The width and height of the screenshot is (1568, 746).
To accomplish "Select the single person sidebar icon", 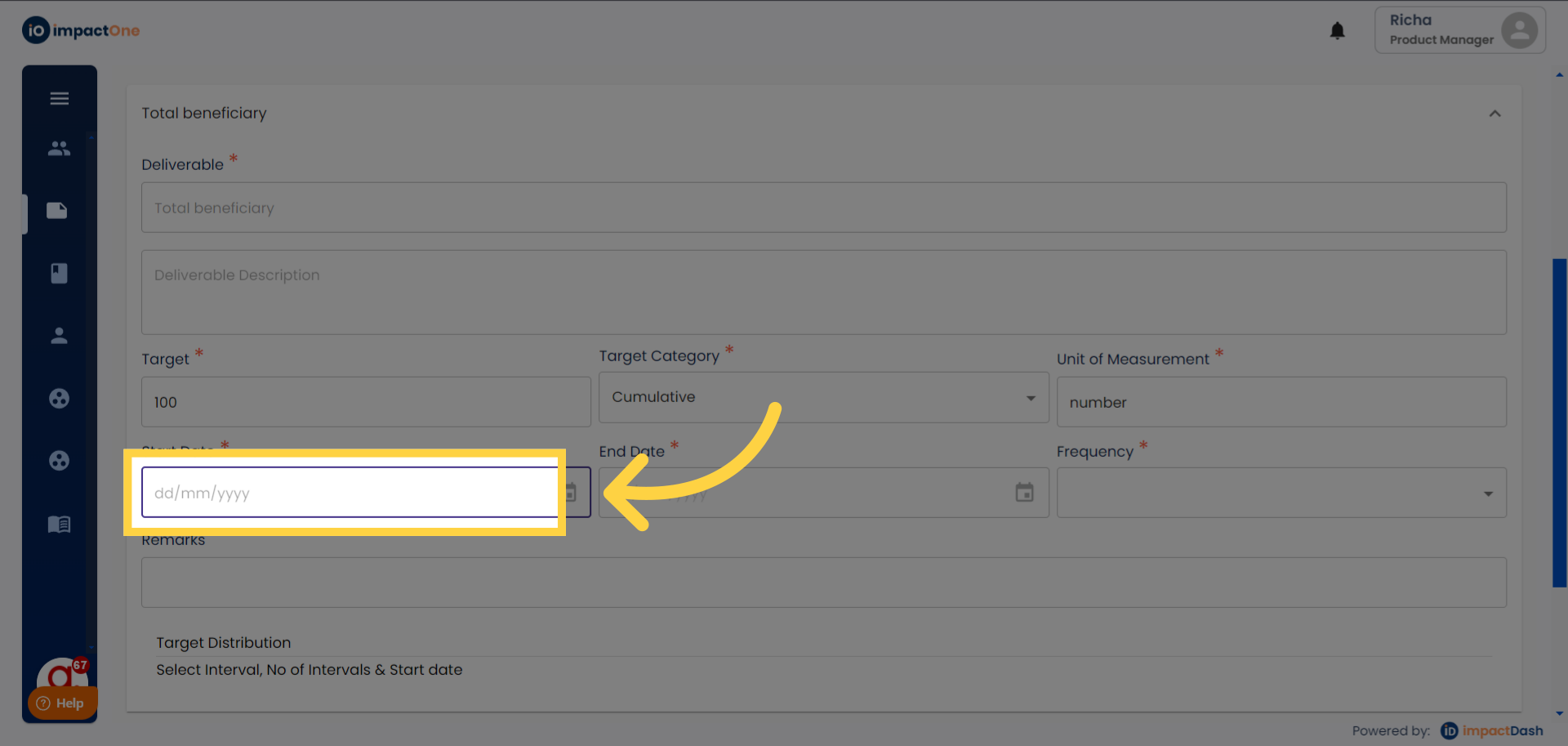I will [59, 336].
